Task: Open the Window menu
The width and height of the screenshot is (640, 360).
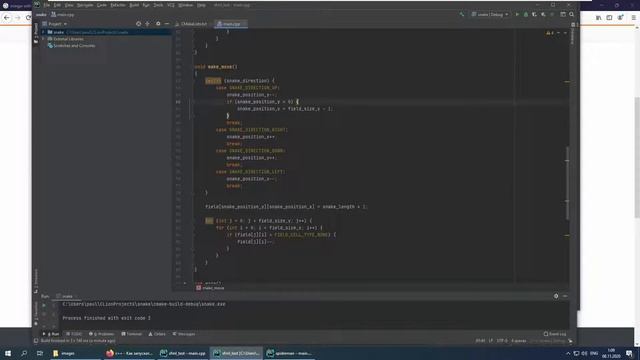Action: tap(185, 5)
